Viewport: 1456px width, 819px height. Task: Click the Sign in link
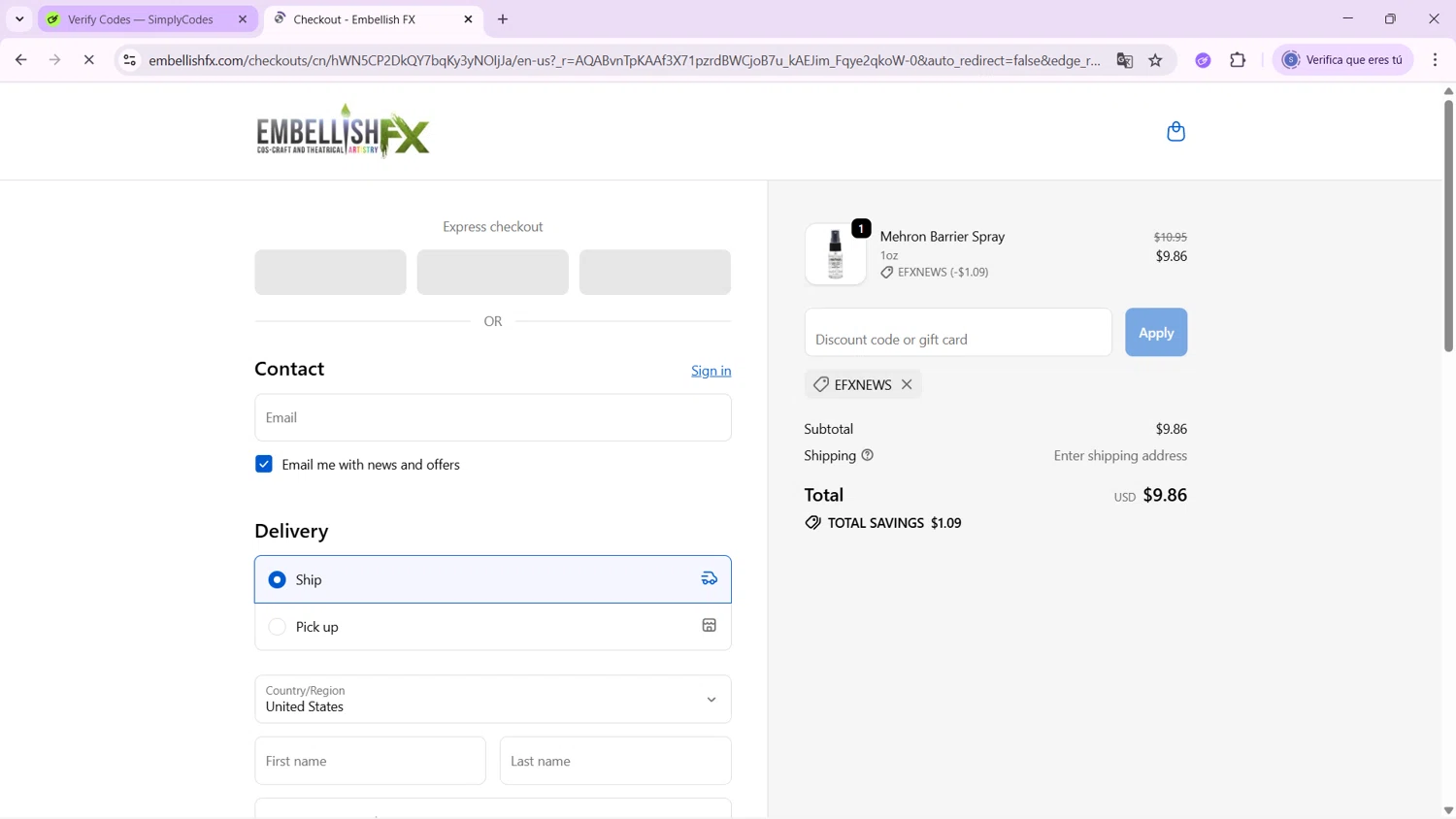(711, 371)
